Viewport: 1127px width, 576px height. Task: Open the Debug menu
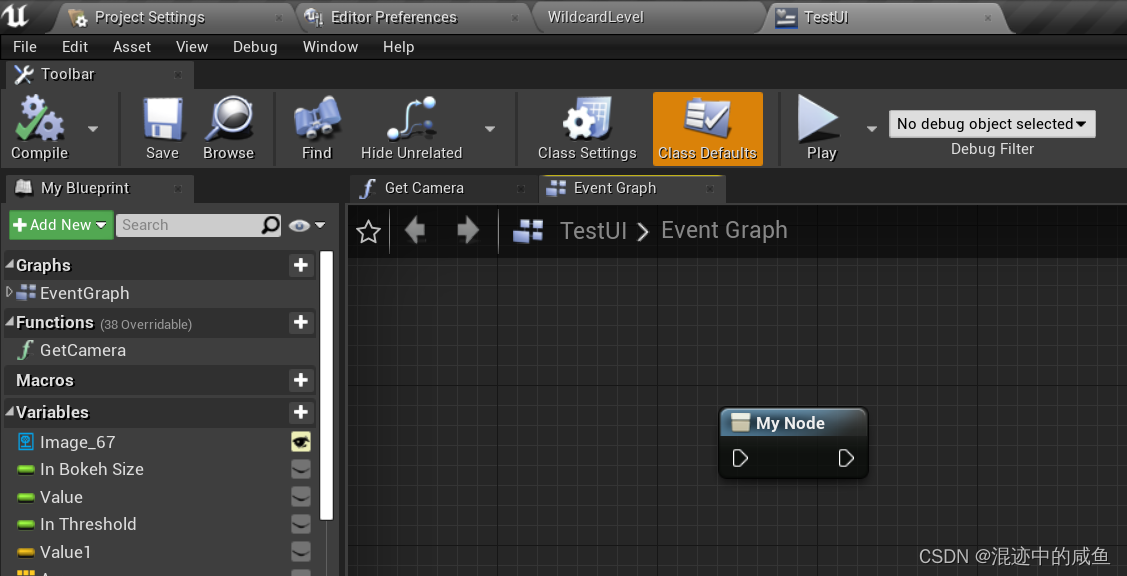[254, 46]
